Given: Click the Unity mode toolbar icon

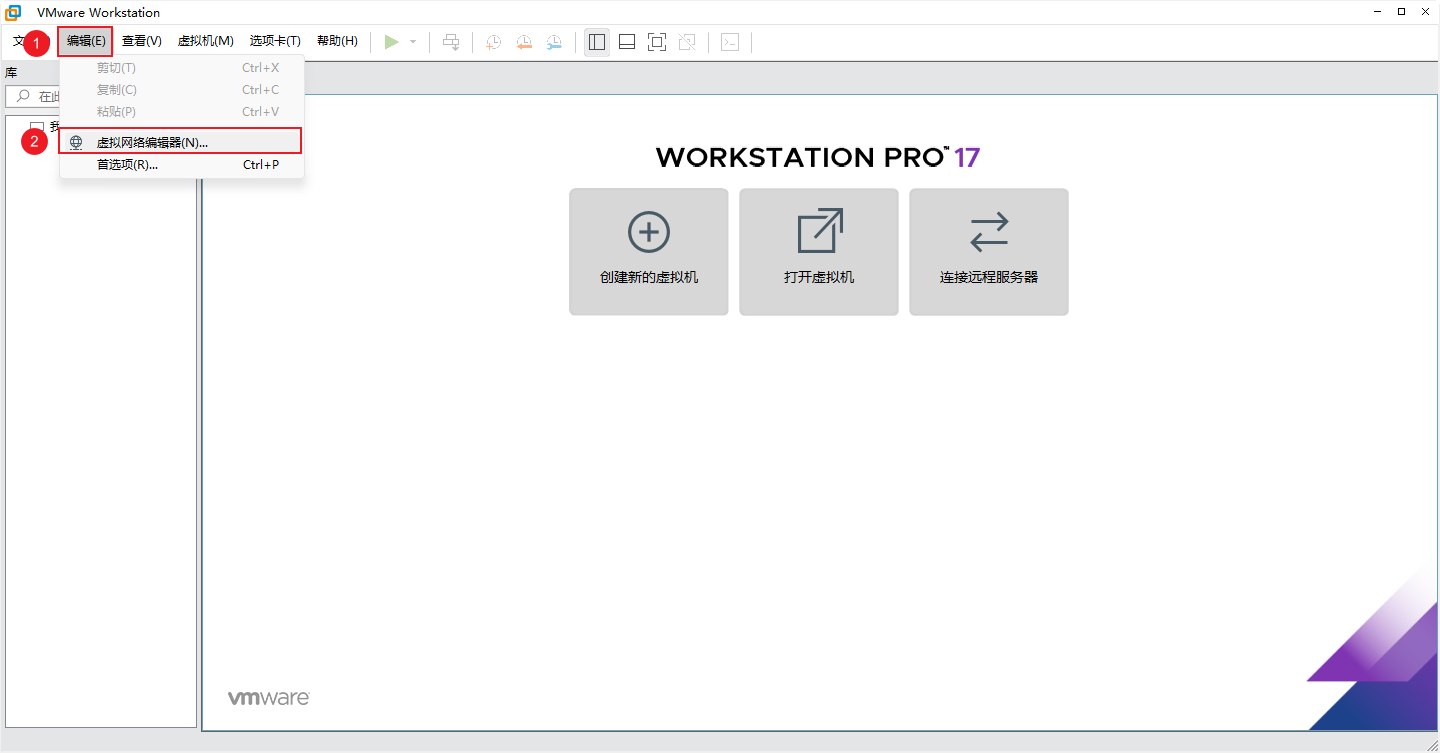Looking at the screenshot, I should click(x=687, y=42).
